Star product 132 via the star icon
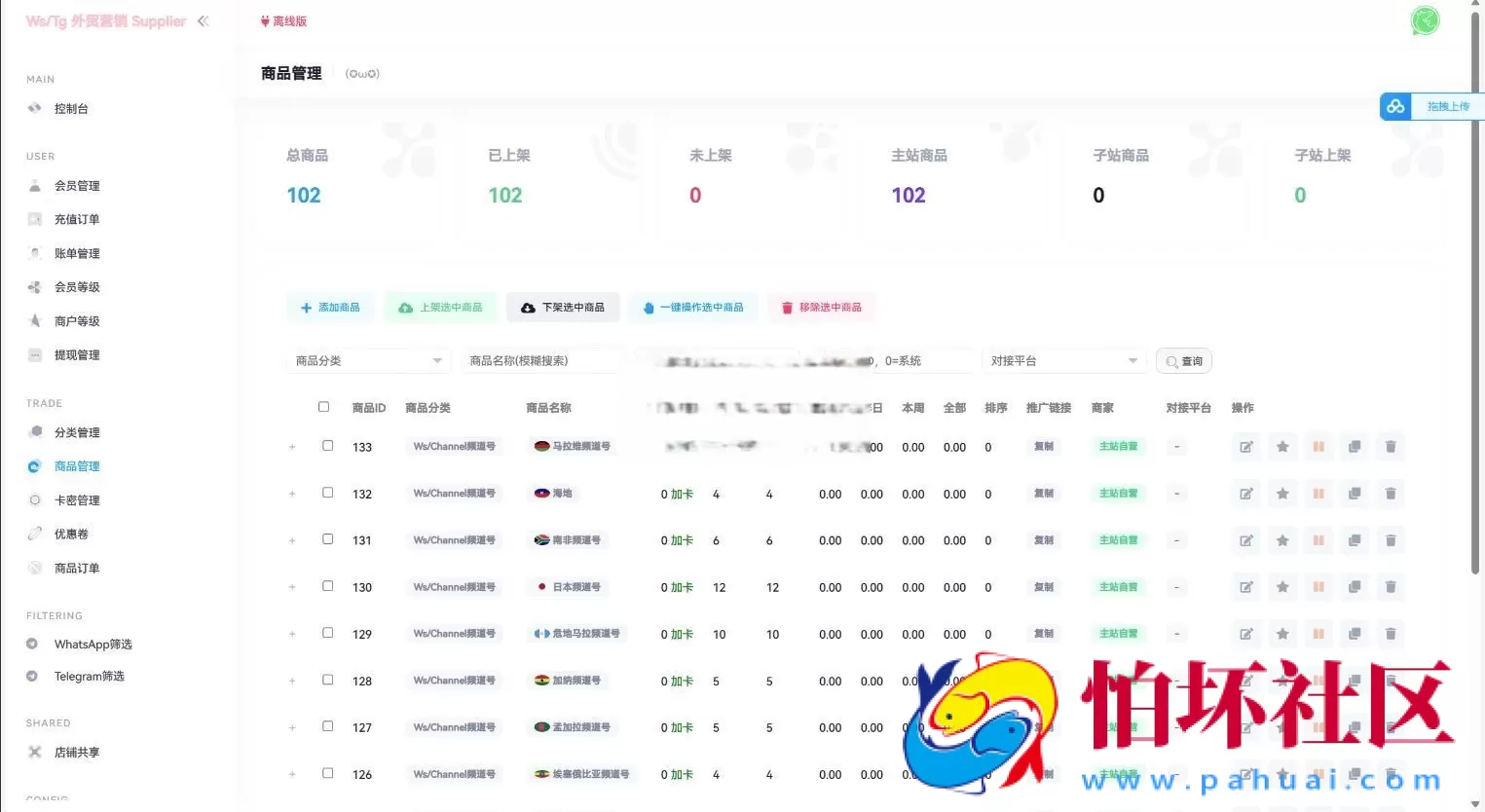The width and height of the screenshot is (1485, 812). click(1281, 494)
